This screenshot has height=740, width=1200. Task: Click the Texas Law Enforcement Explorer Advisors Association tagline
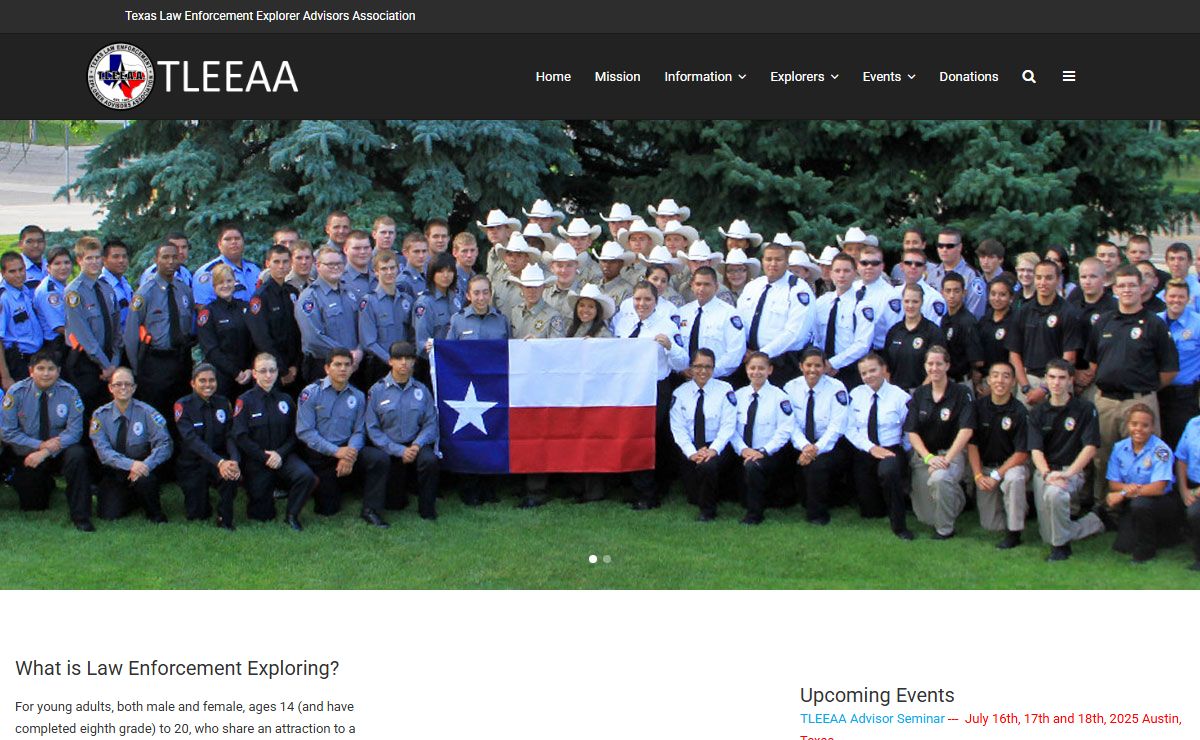point(270,16)
